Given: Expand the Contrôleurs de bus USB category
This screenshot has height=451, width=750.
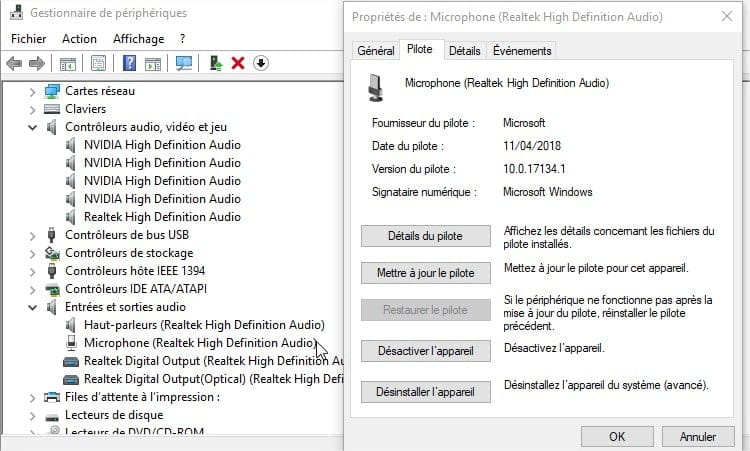Looking at the screenshot, I should coord(33,235).
